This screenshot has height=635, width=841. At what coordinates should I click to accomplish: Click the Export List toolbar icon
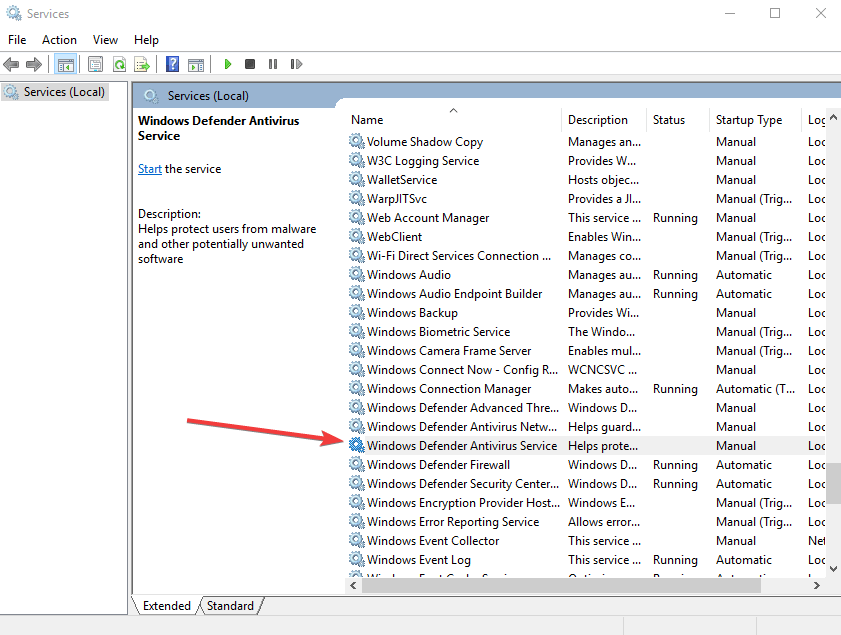142,64
